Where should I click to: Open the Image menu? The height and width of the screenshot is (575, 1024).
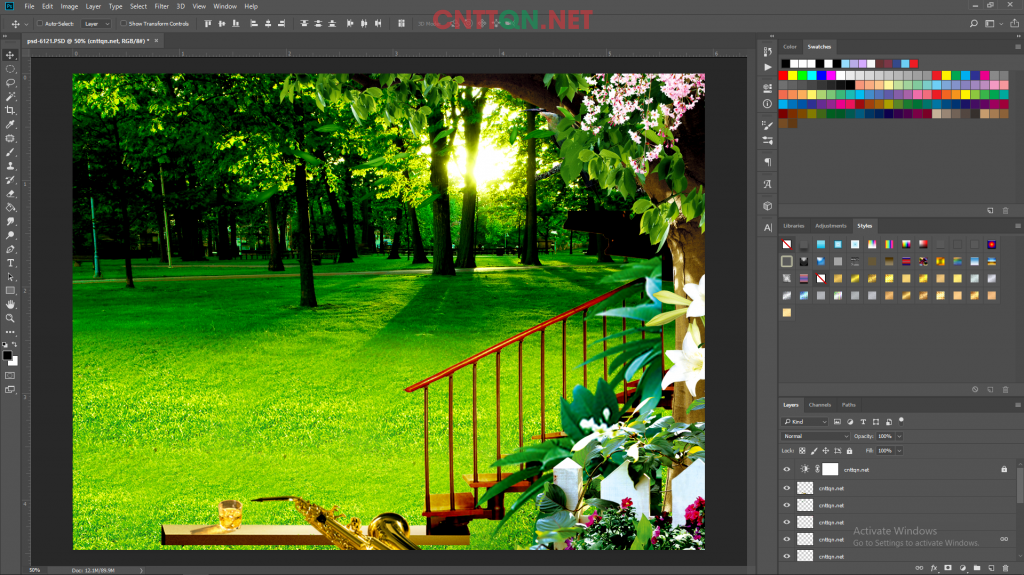[x=69, y=7]
